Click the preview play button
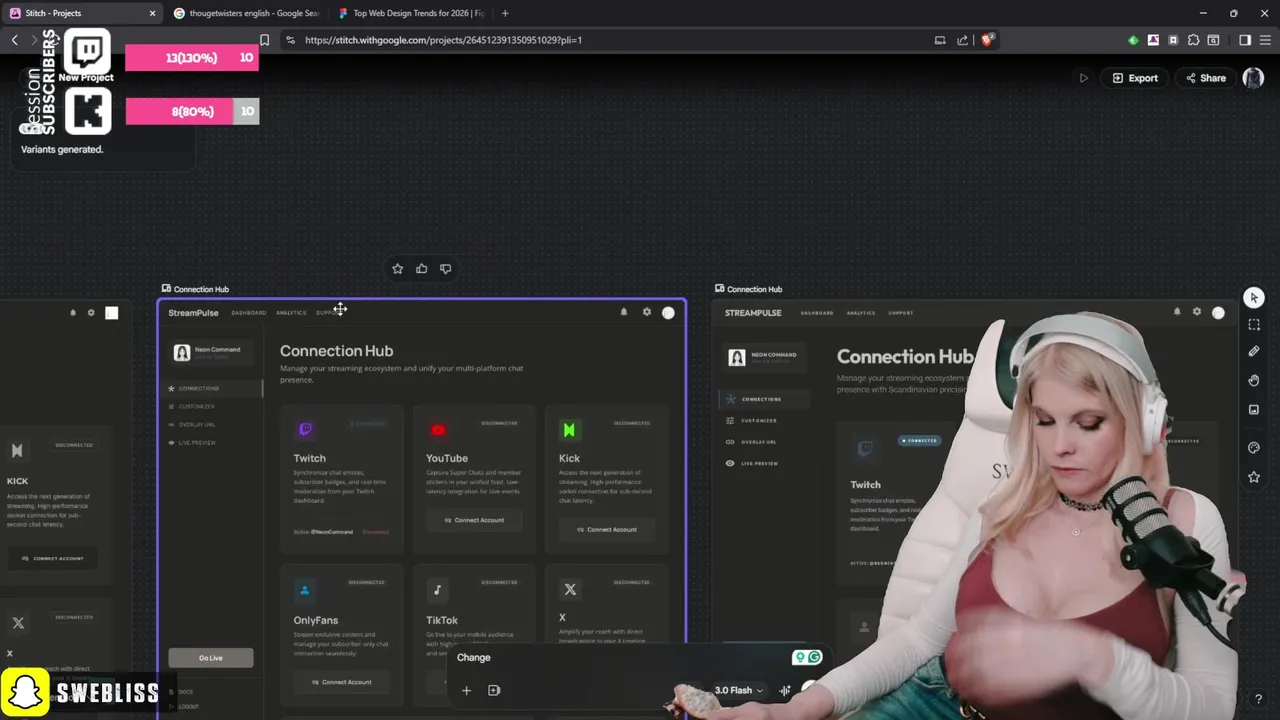This screenshot has height=720, width=1280. (1083, 78)
